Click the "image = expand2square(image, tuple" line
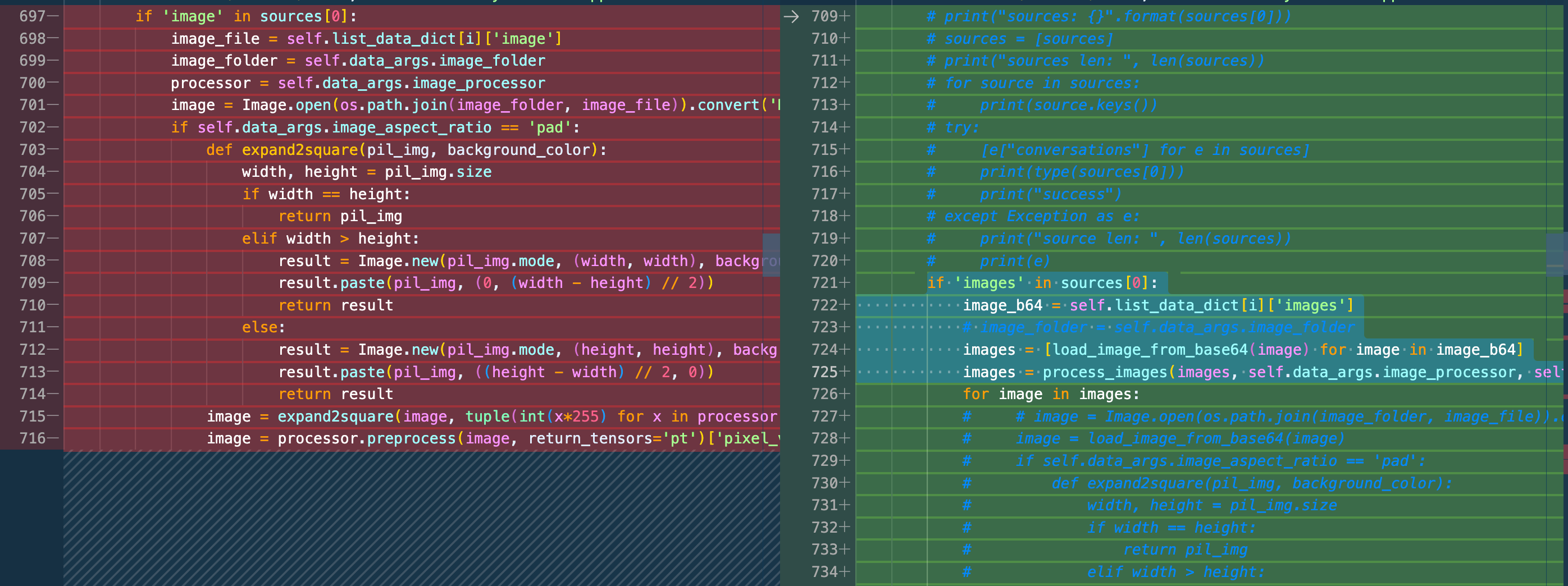 pyautogui.click(x=493, y=416)
